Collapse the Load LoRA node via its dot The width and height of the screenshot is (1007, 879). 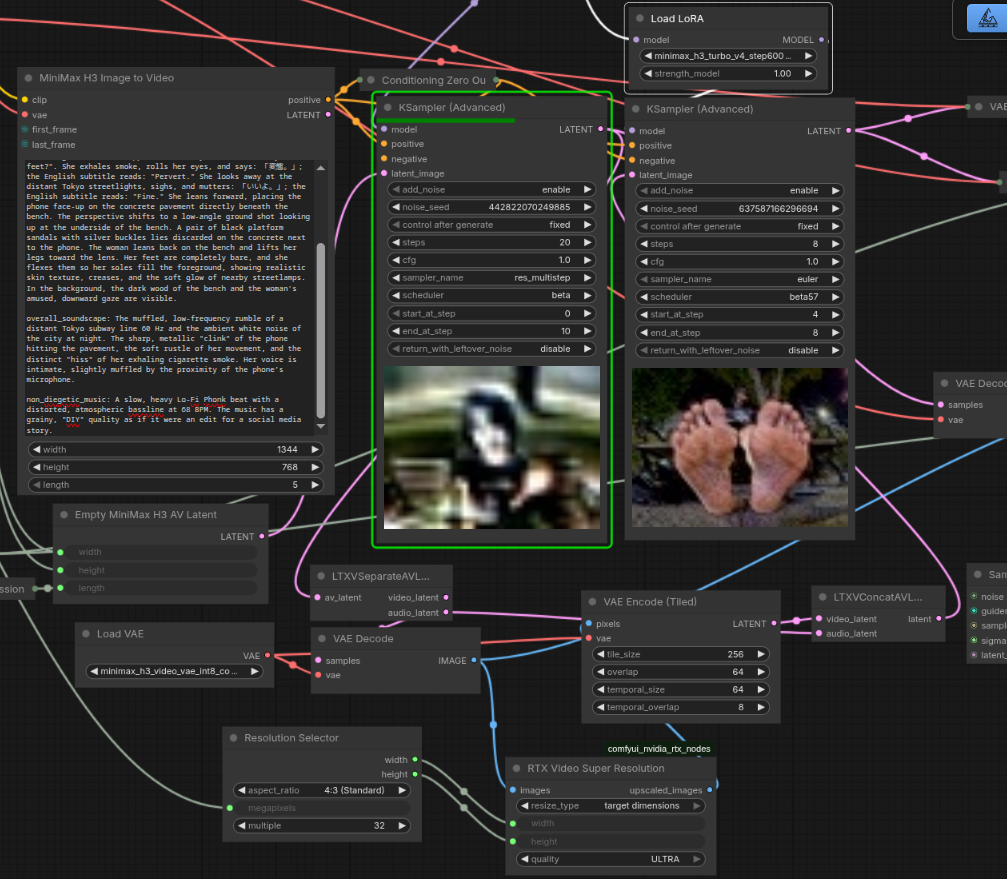[640, 19]
